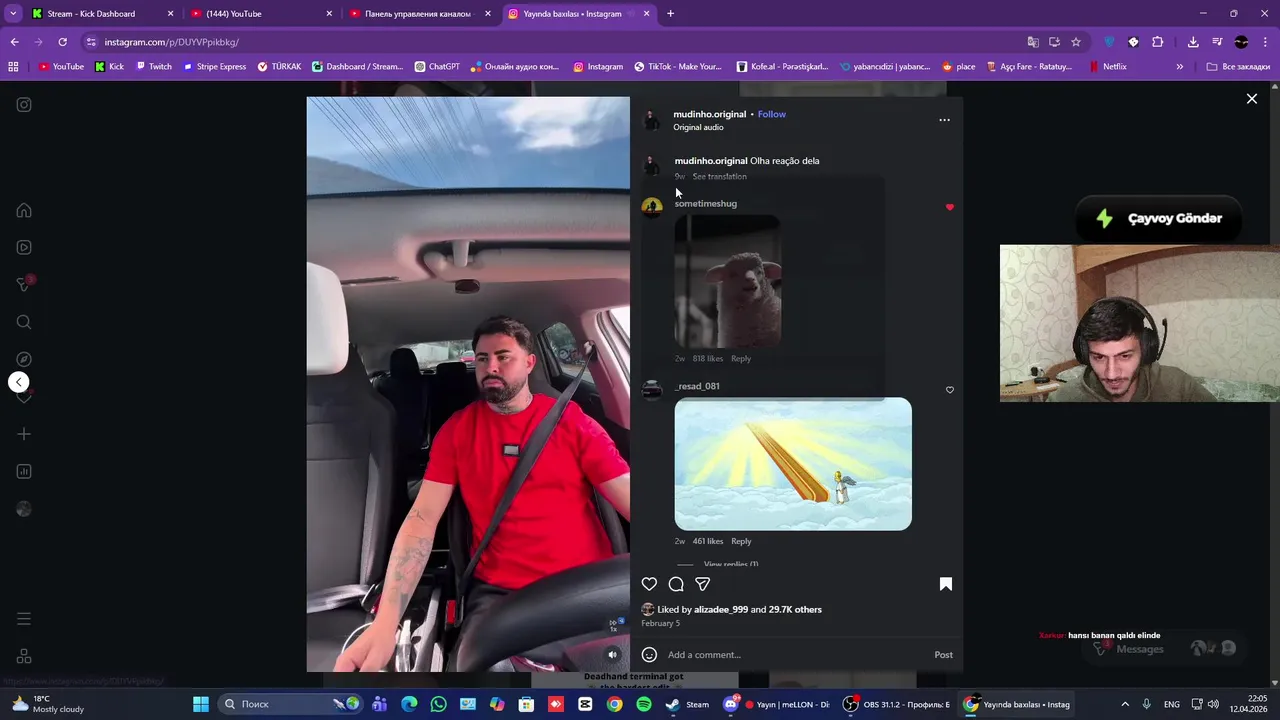Go to previous post with left arrow
This screenshot has width=1280, height=720.
[x=18, y=382]
